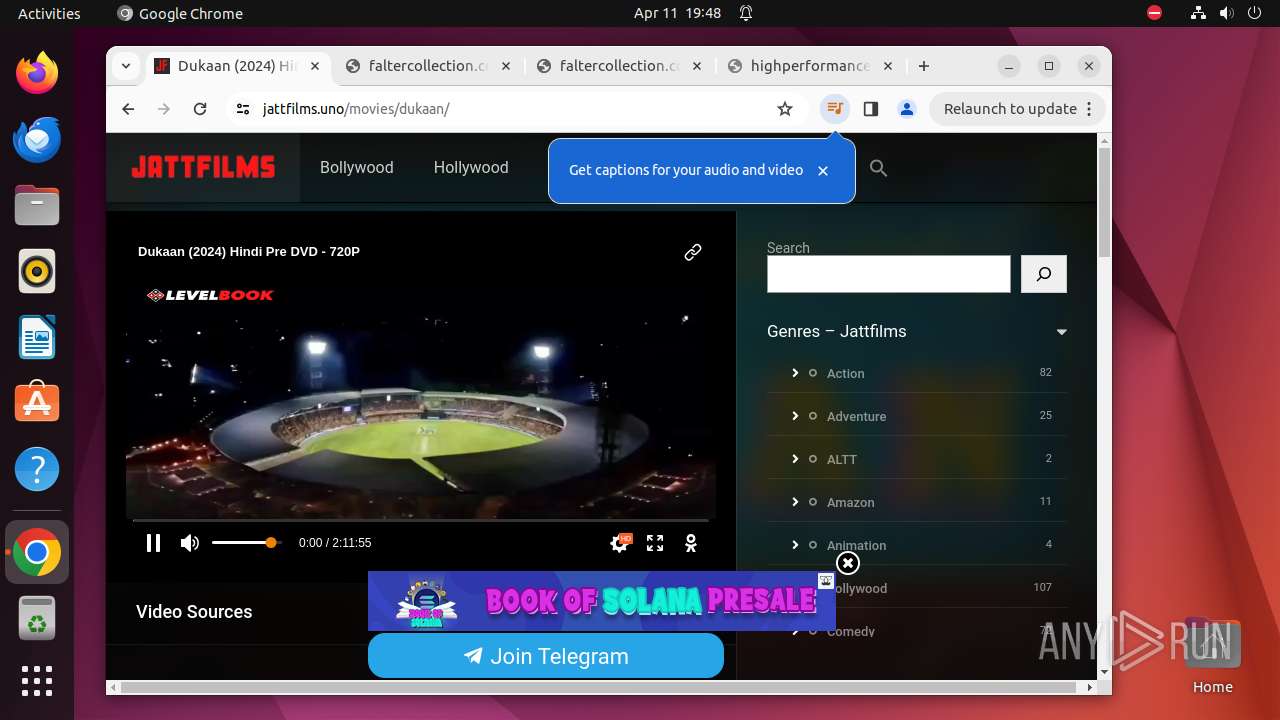The image size is (1280, 720).
Task: Open the Adventure genre link
Action: point(856,417)
